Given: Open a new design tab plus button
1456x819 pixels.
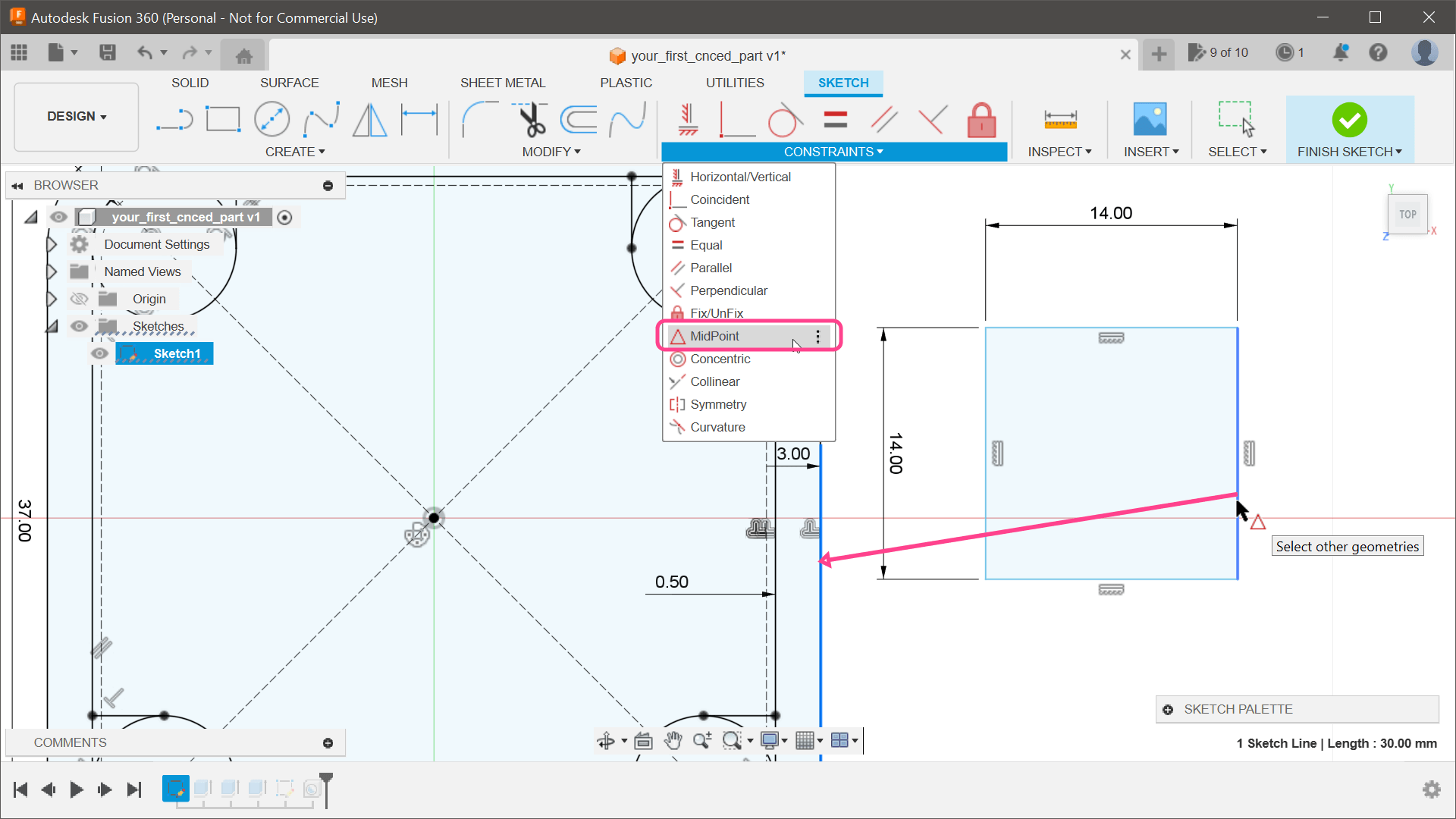Looking at the screenshot, I should 1159,54.
